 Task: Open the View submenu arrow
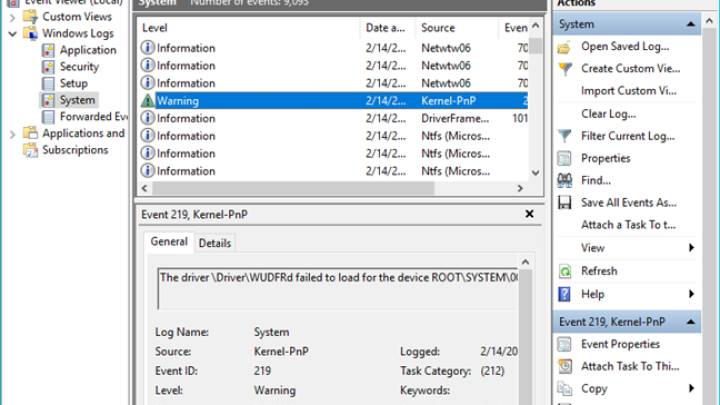[x=692, y=248]
